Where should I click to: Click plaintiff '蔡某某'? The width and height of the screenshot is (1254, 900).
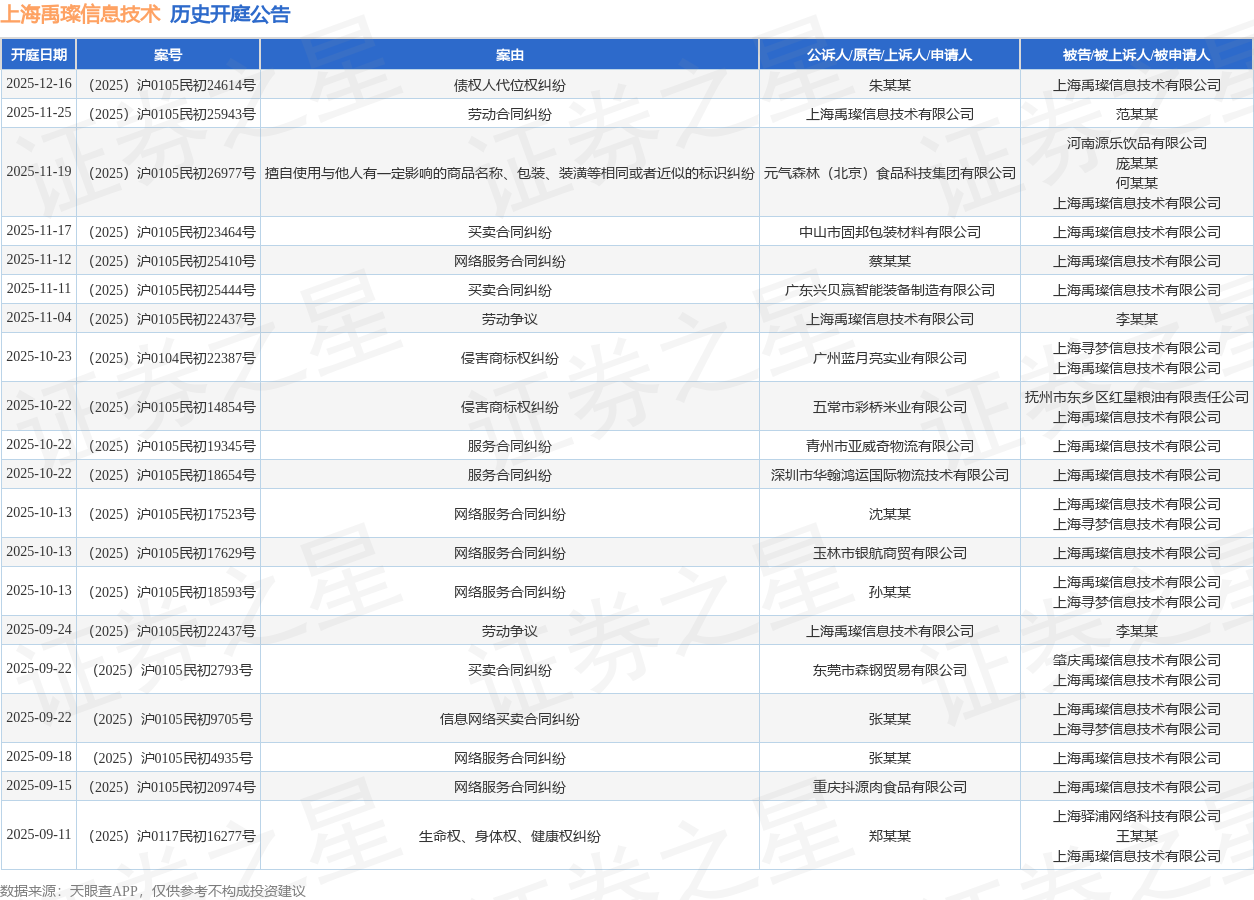coord(890,261)
